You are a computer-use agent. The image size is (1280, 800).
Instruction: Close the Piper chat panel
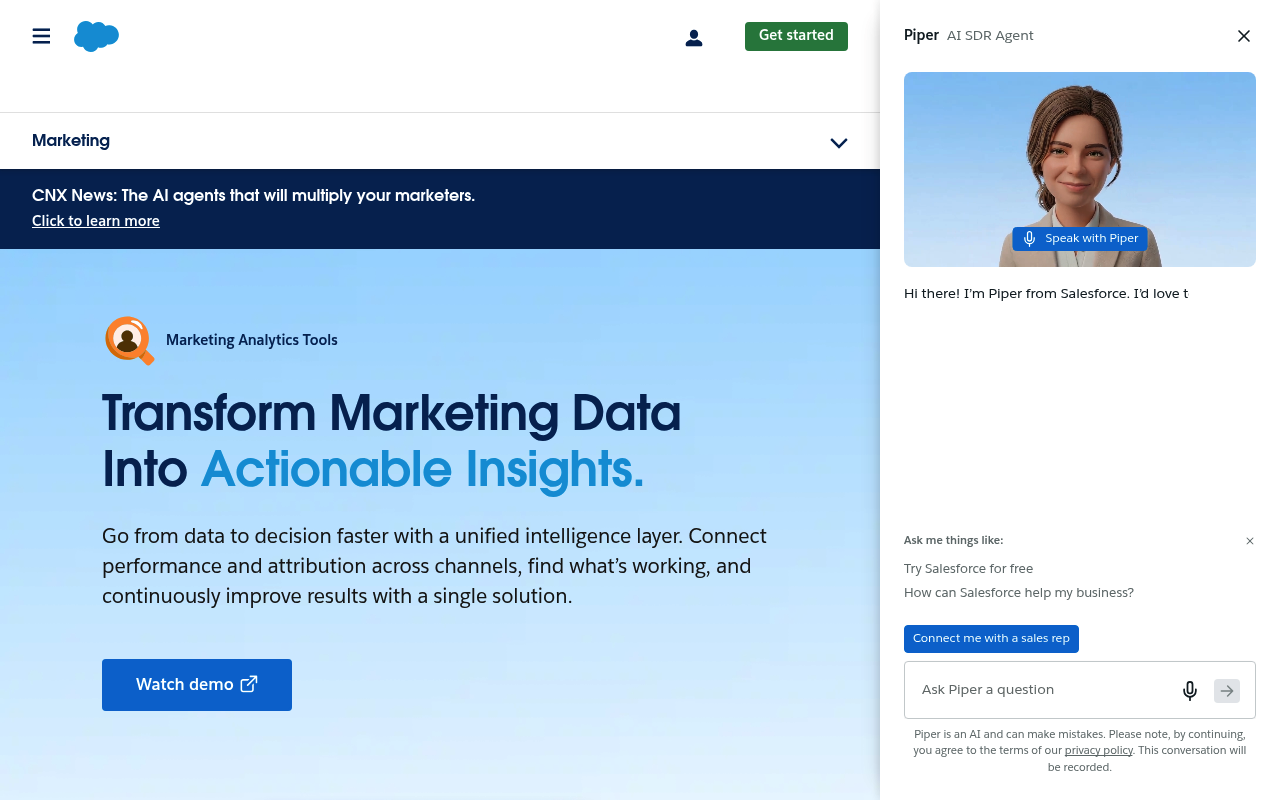[x=1244, y=36]
